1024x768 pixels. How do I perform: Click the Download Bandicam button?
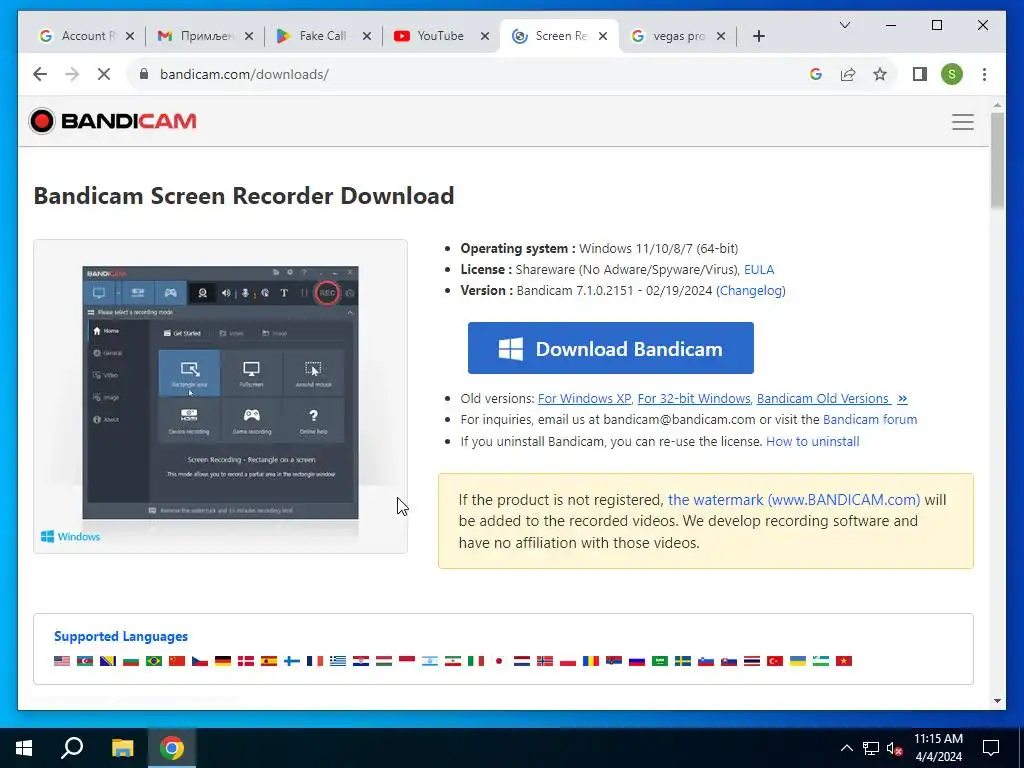611,348
